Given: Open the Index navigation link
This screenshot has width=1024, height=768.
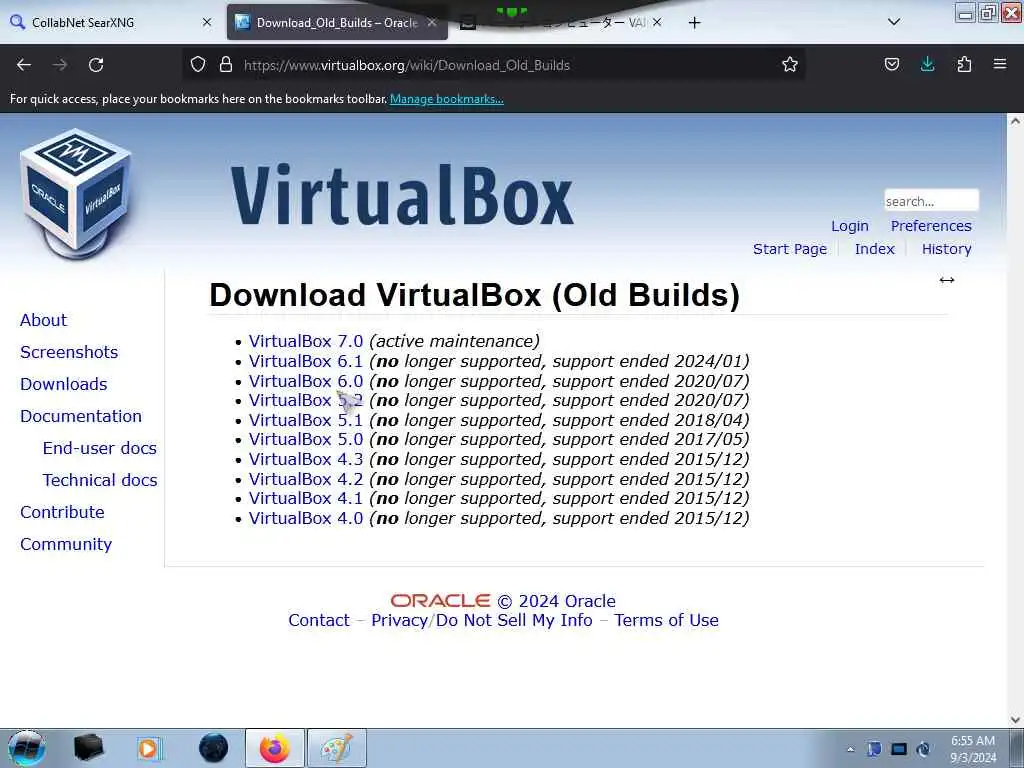Looking at the screenshot, I should coord(874,249).
